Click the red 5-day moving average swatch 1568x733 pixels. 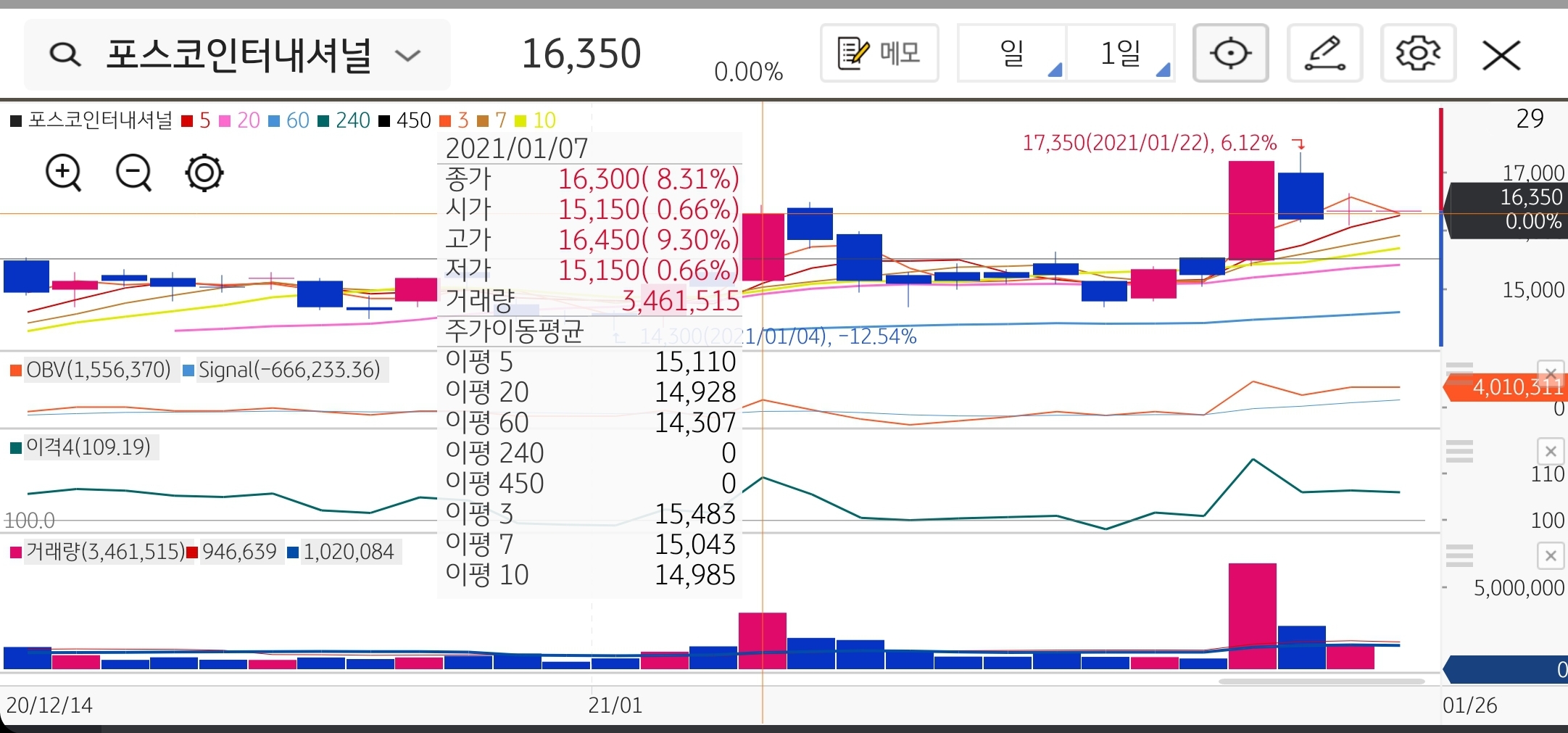187,120
